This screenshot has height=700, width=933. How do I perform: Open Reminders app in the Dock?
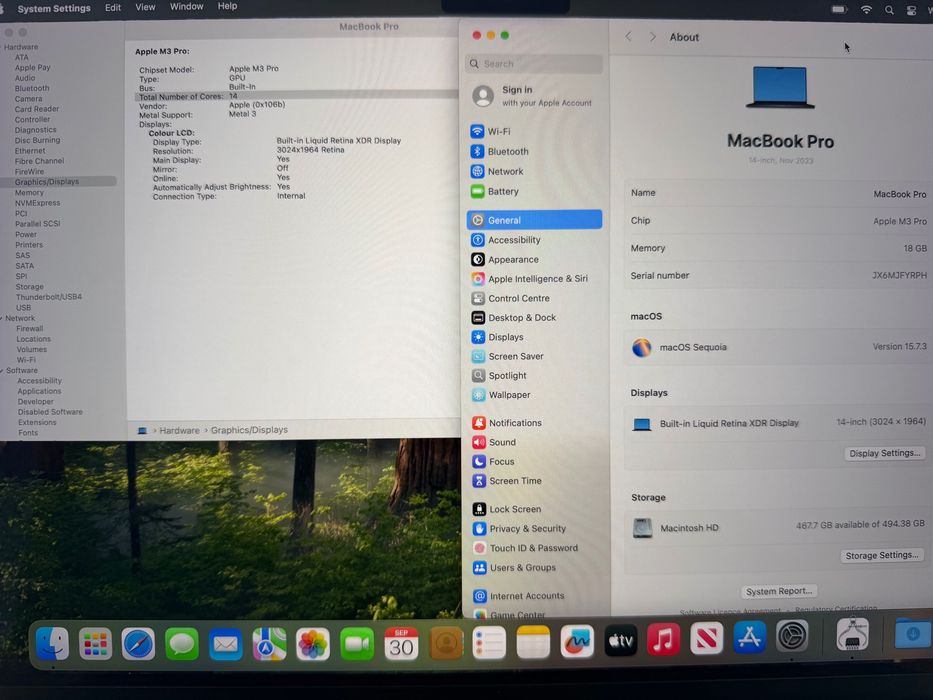[x=489, y=642]
